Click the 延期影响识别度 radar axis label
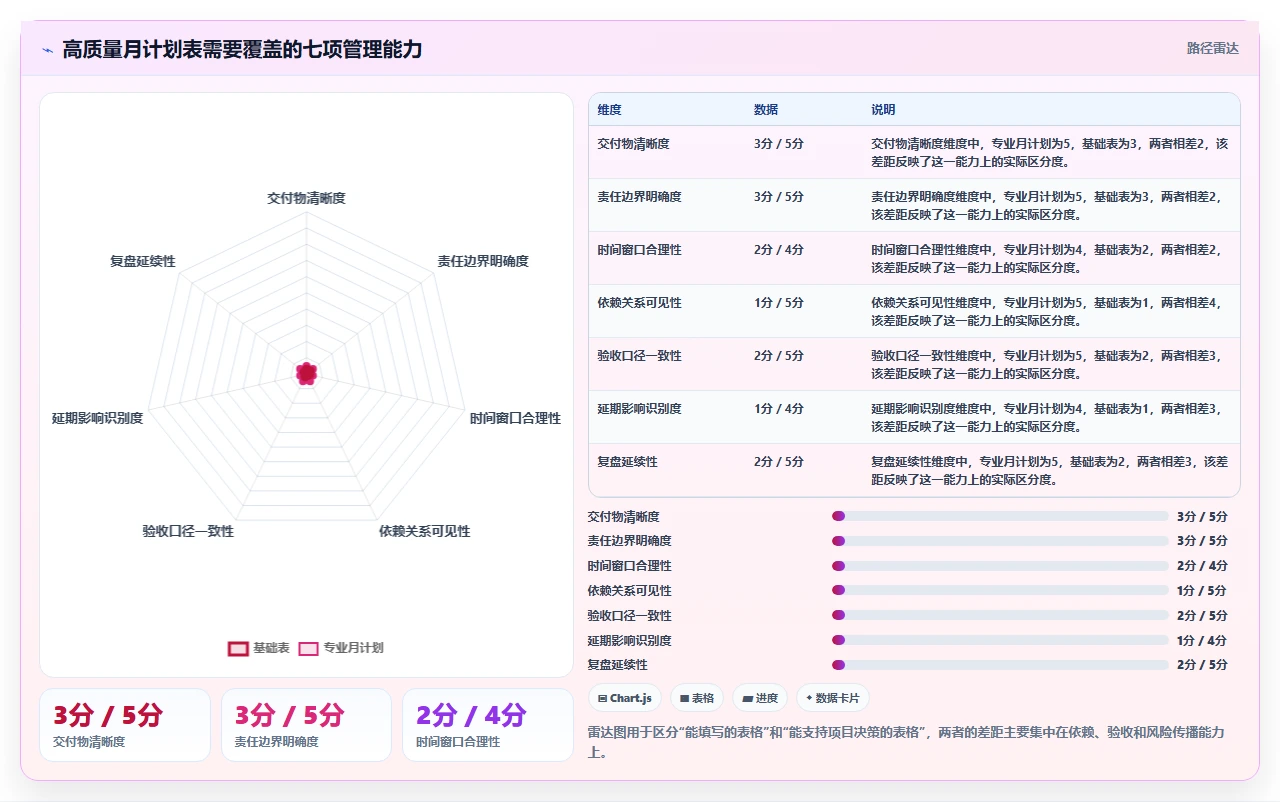This screenshot has height=802, width=1280. [97, 418]
